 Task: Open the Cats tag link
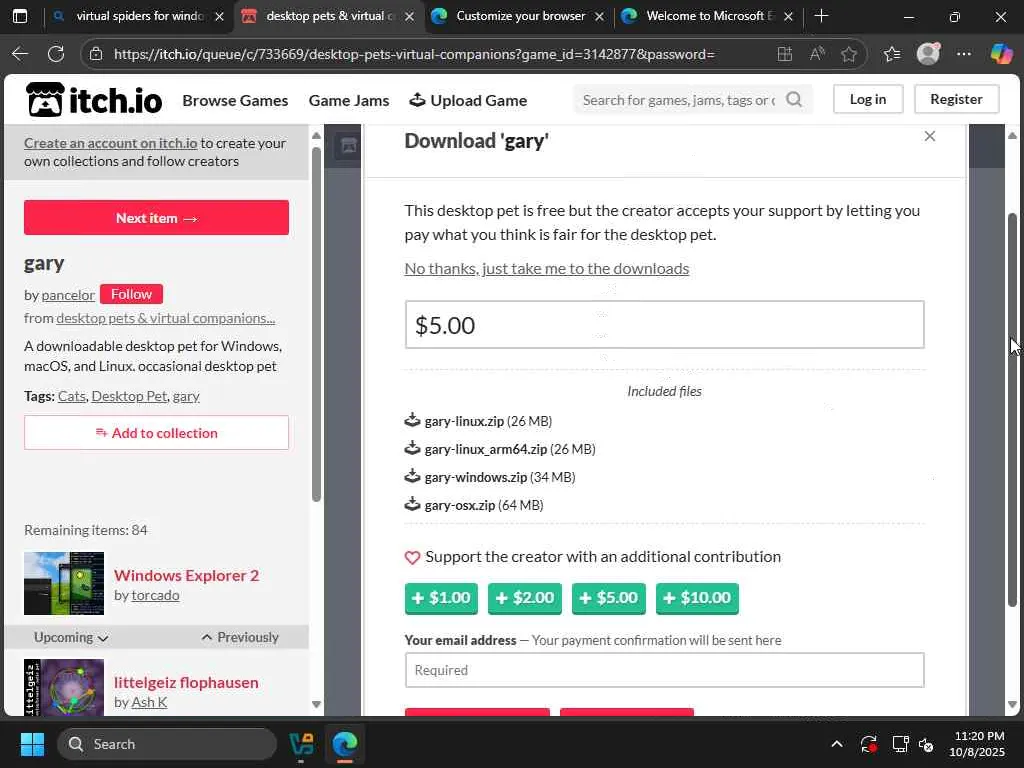tap(72, 396)
